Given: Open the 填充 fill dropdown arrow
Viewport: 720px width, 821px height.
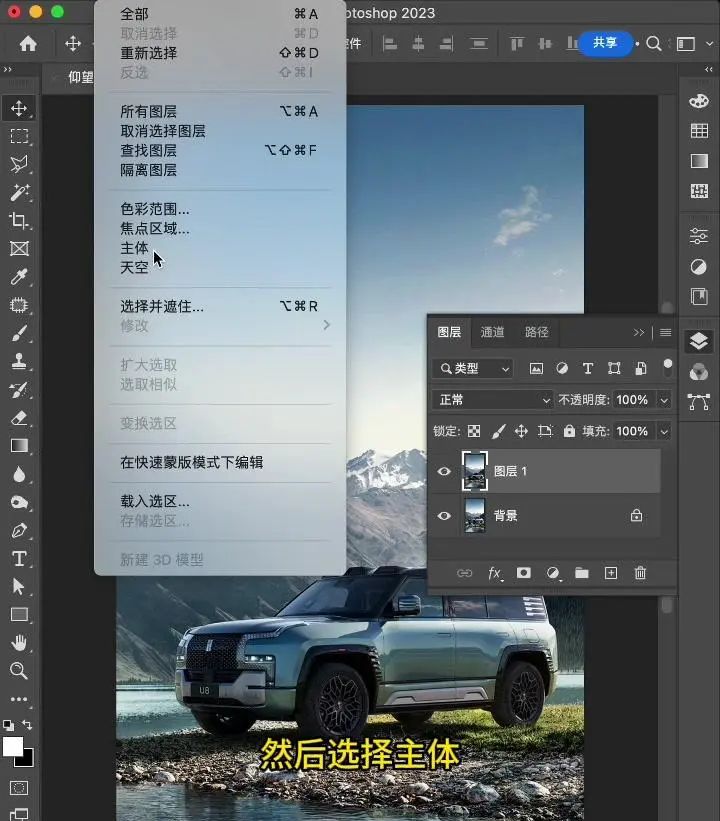Looking at the screenshot, I should pos(664,431).
